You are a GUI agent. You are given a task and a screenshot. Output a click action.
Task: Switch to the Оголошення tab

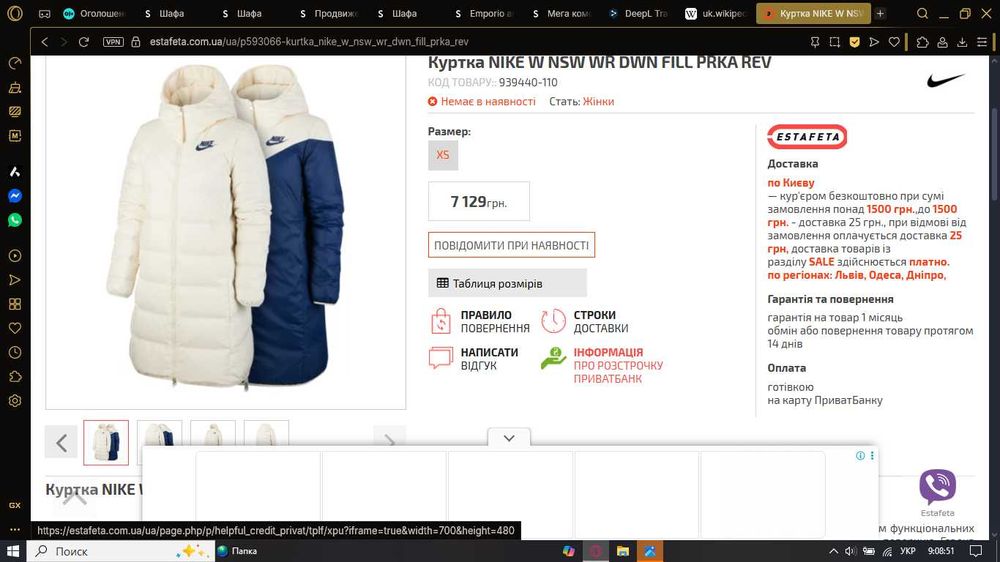point(94,13)
